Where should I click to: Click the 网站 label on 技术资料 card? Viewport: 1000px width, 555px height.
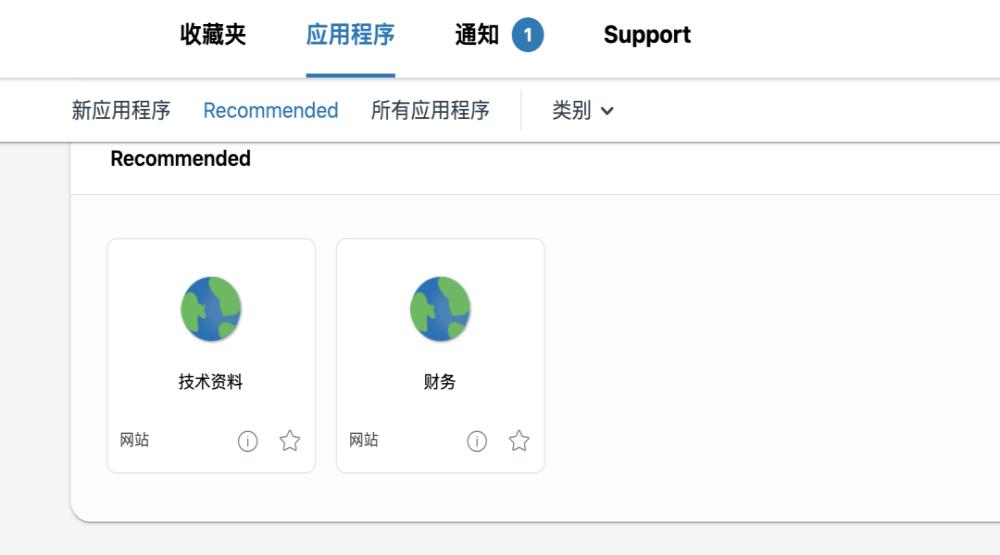[x=135, y=440]
